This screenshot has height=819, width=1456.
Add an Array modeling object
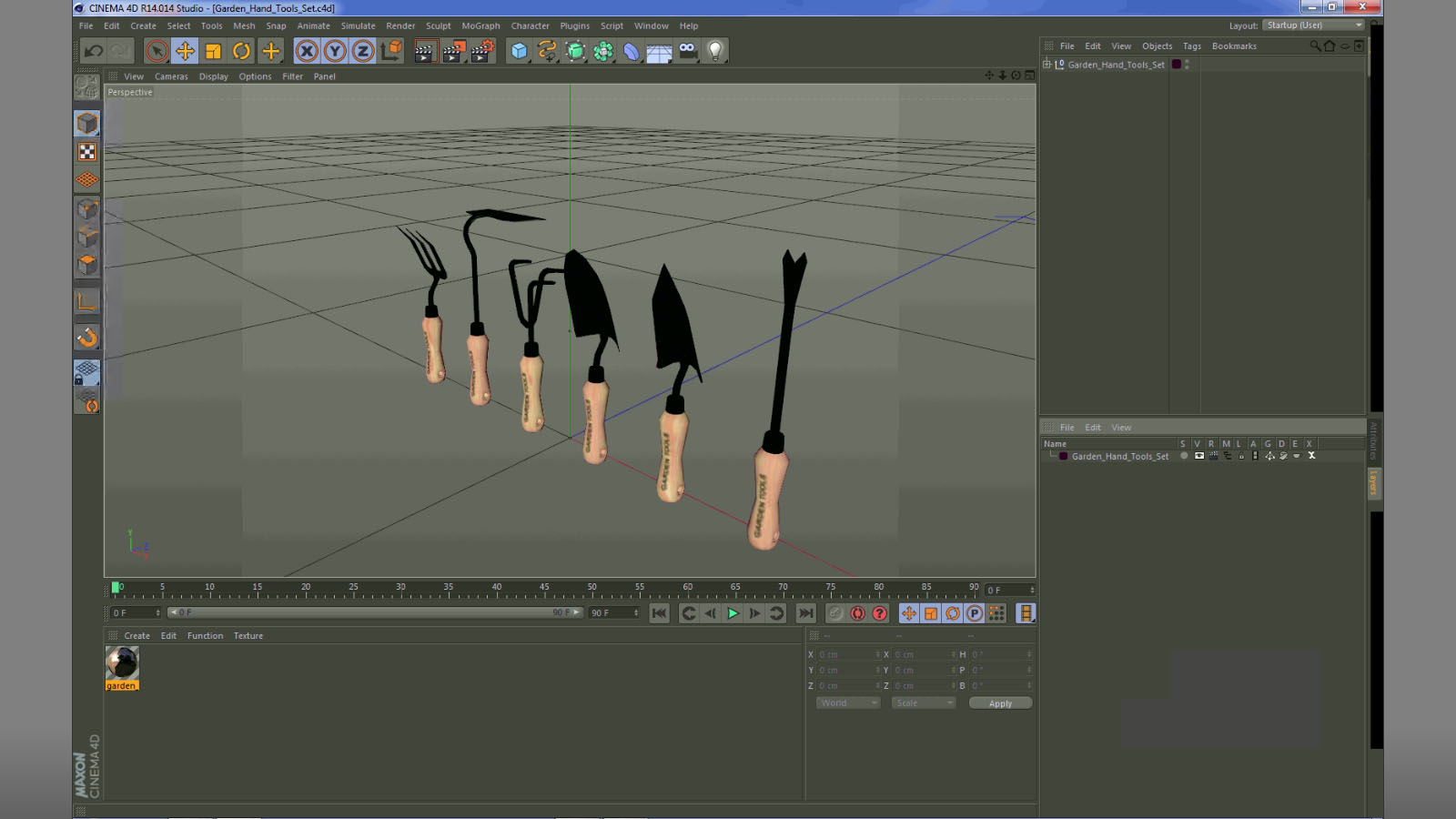(603, 51)
